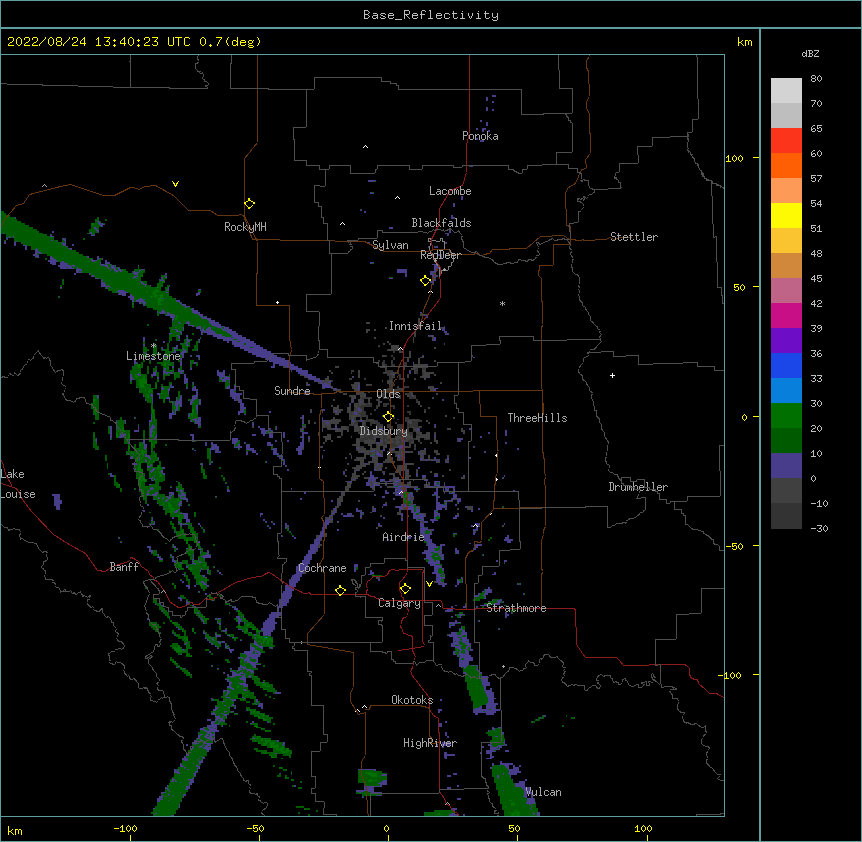The width and height of the screenshot is (862, 842).
Task: Click the yellow diamond marker south of Cochrane
Action: click(340, 590)
